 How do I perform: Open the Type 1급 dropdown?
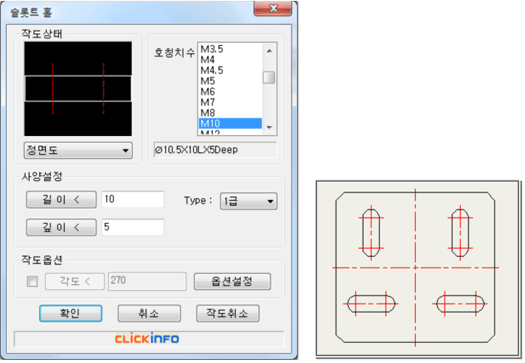[x=248, y=201]
